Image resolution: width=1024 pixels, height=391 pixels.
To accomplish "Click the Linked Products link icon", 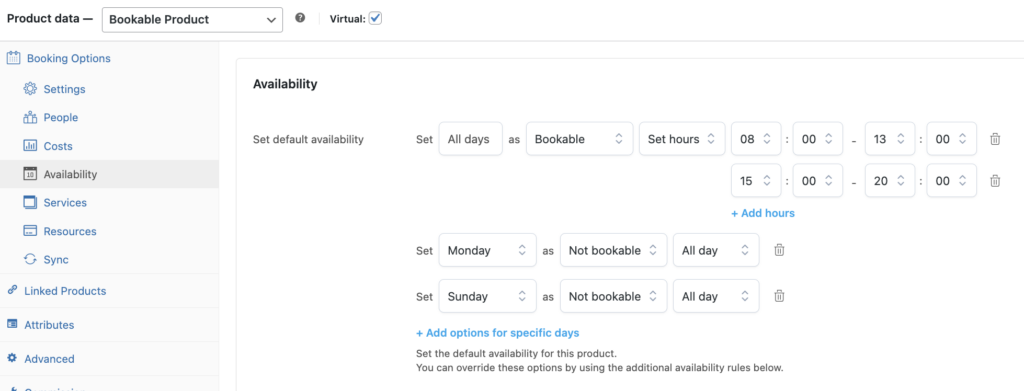I will [x=12, y=290].
